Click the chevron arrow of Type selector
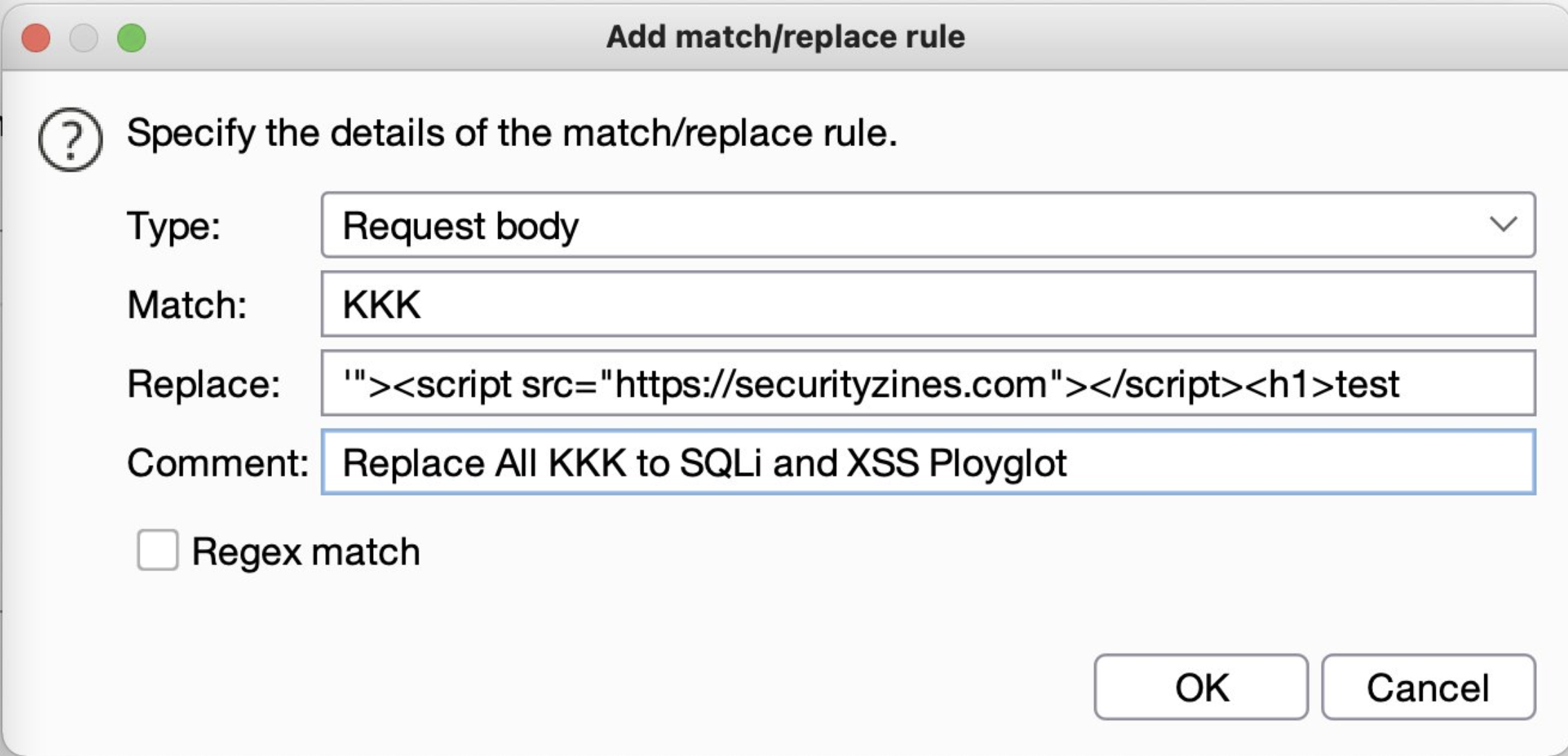The width and height of the screenshot is (1568, 756). pos(1503,224)
